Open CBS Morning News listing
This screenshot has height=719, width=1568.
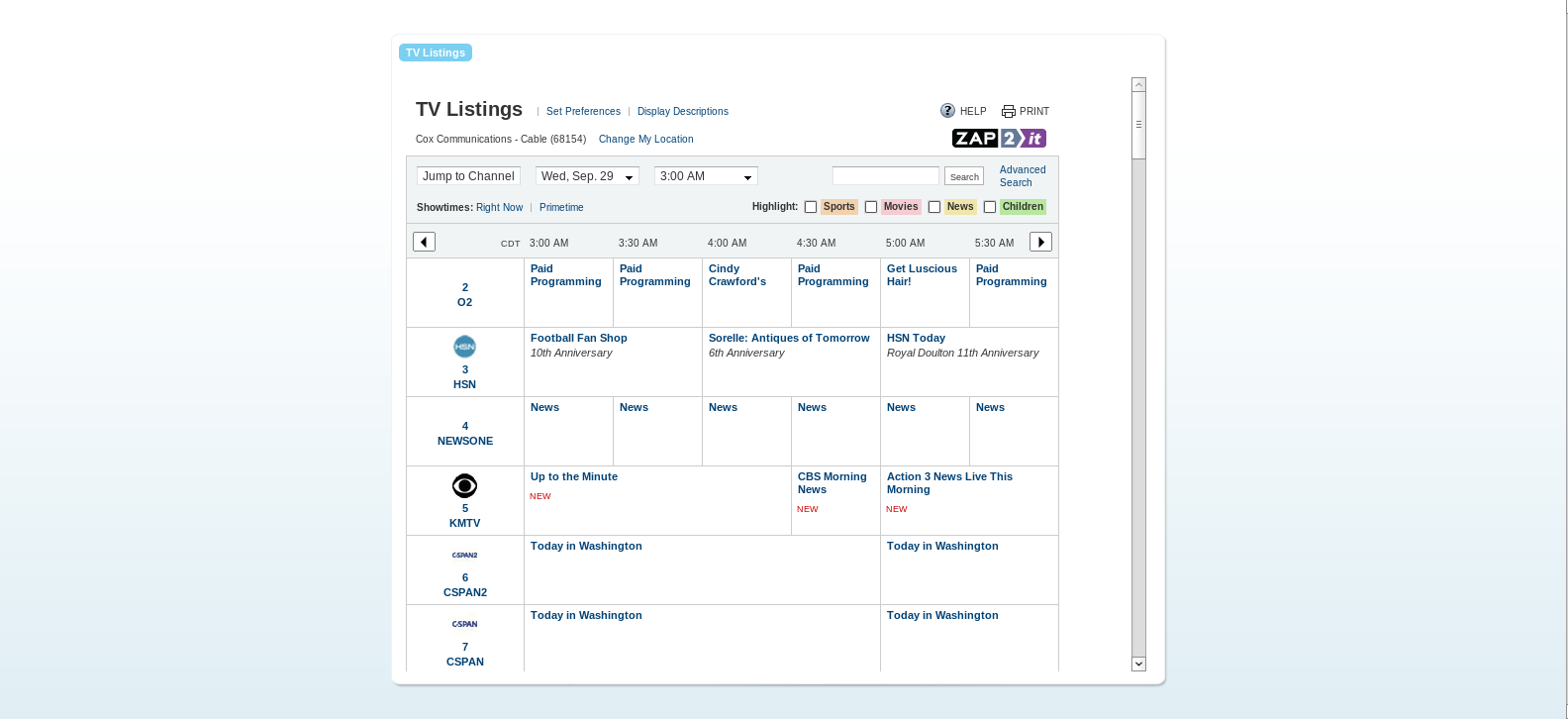(833, 483)
